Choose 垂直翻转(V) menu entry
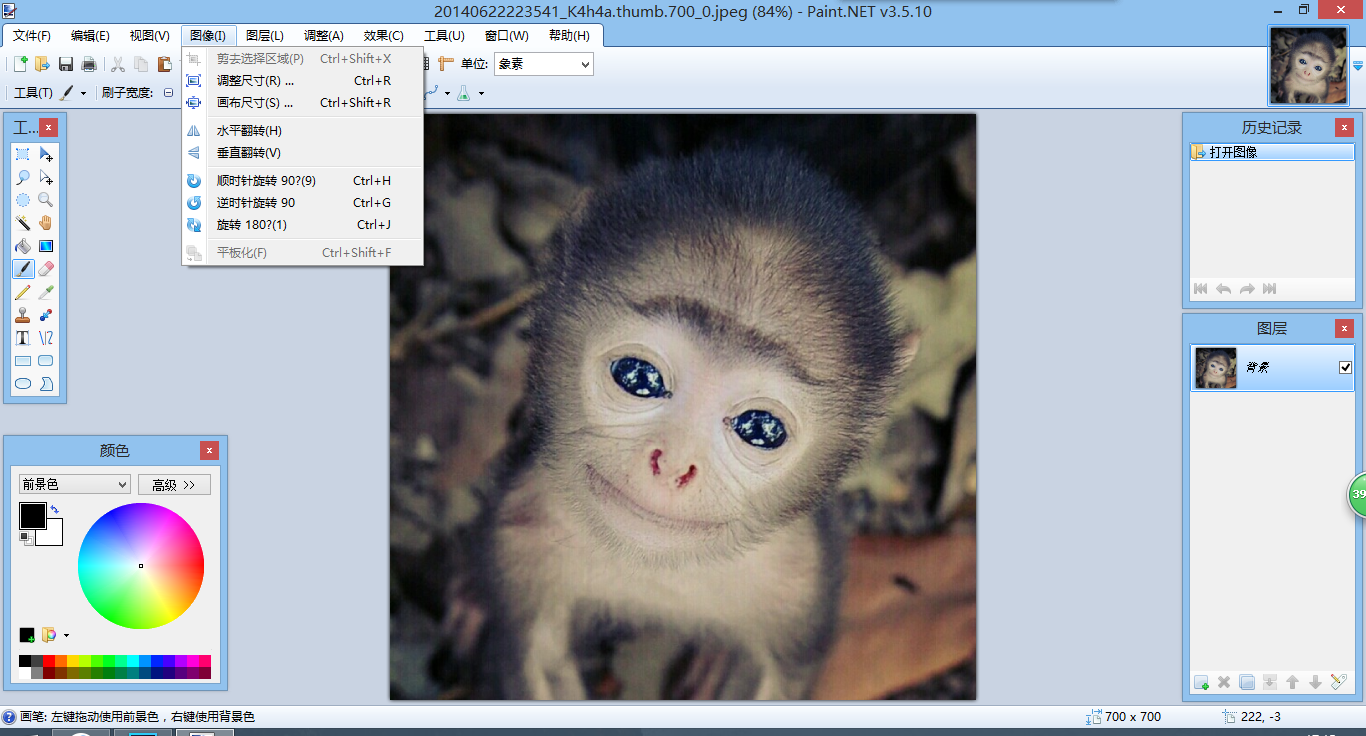 (303, 153)
